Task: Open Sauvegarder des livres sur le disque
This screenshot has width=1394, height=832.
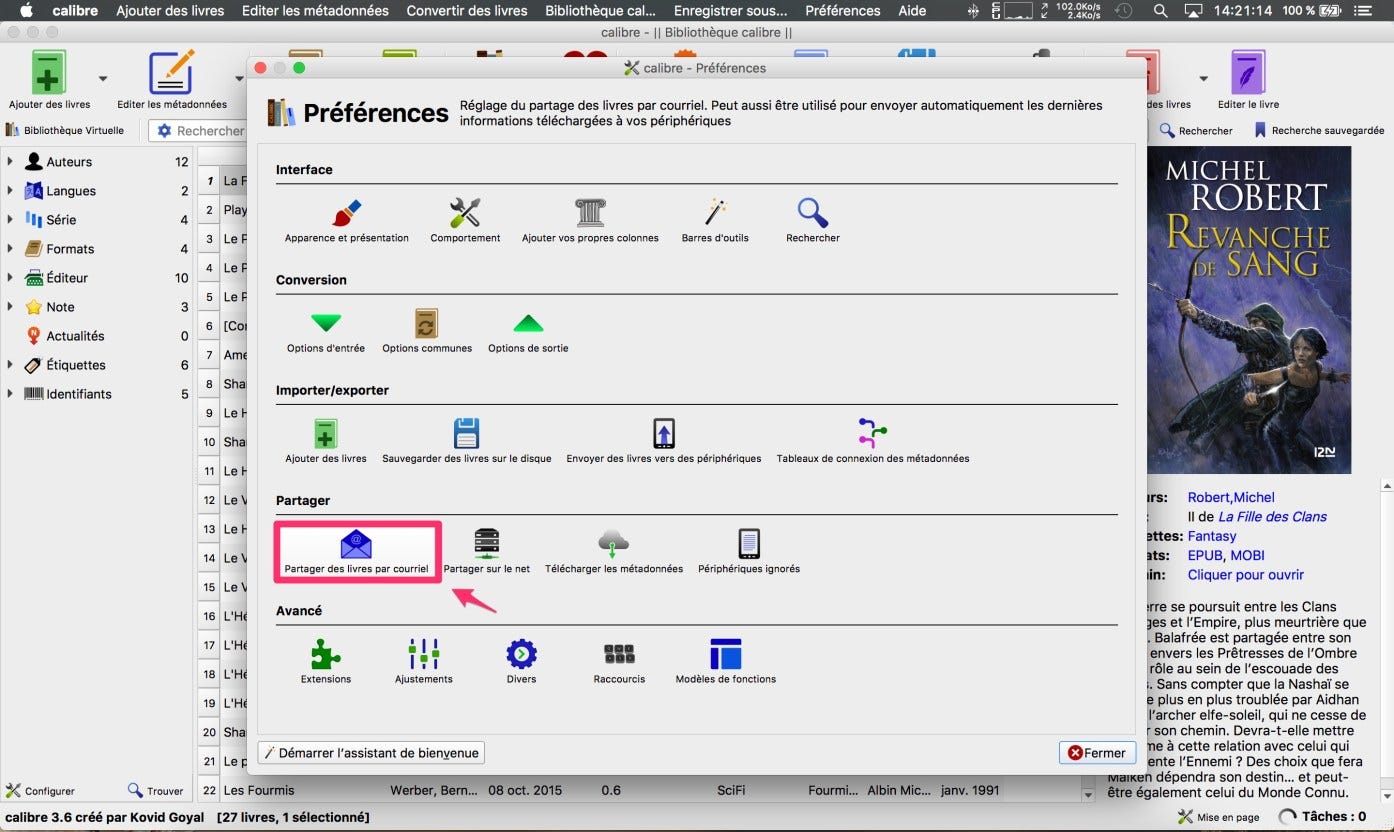Action: tap(467, 441)
